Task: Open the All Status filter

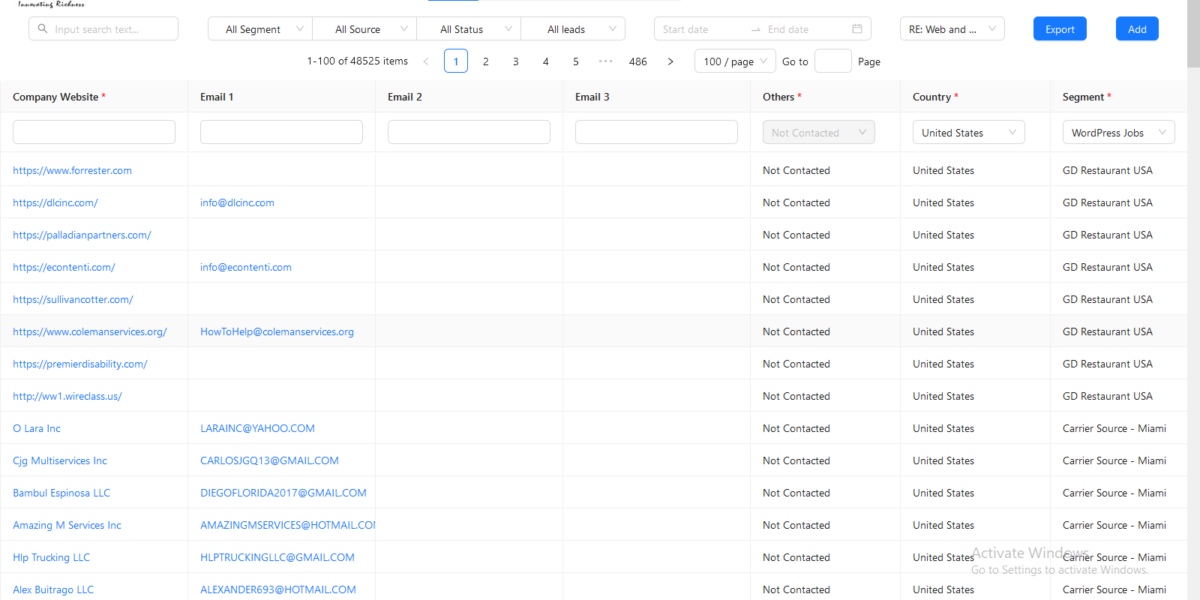Action: pyautogui.click(x=468, y=29)
